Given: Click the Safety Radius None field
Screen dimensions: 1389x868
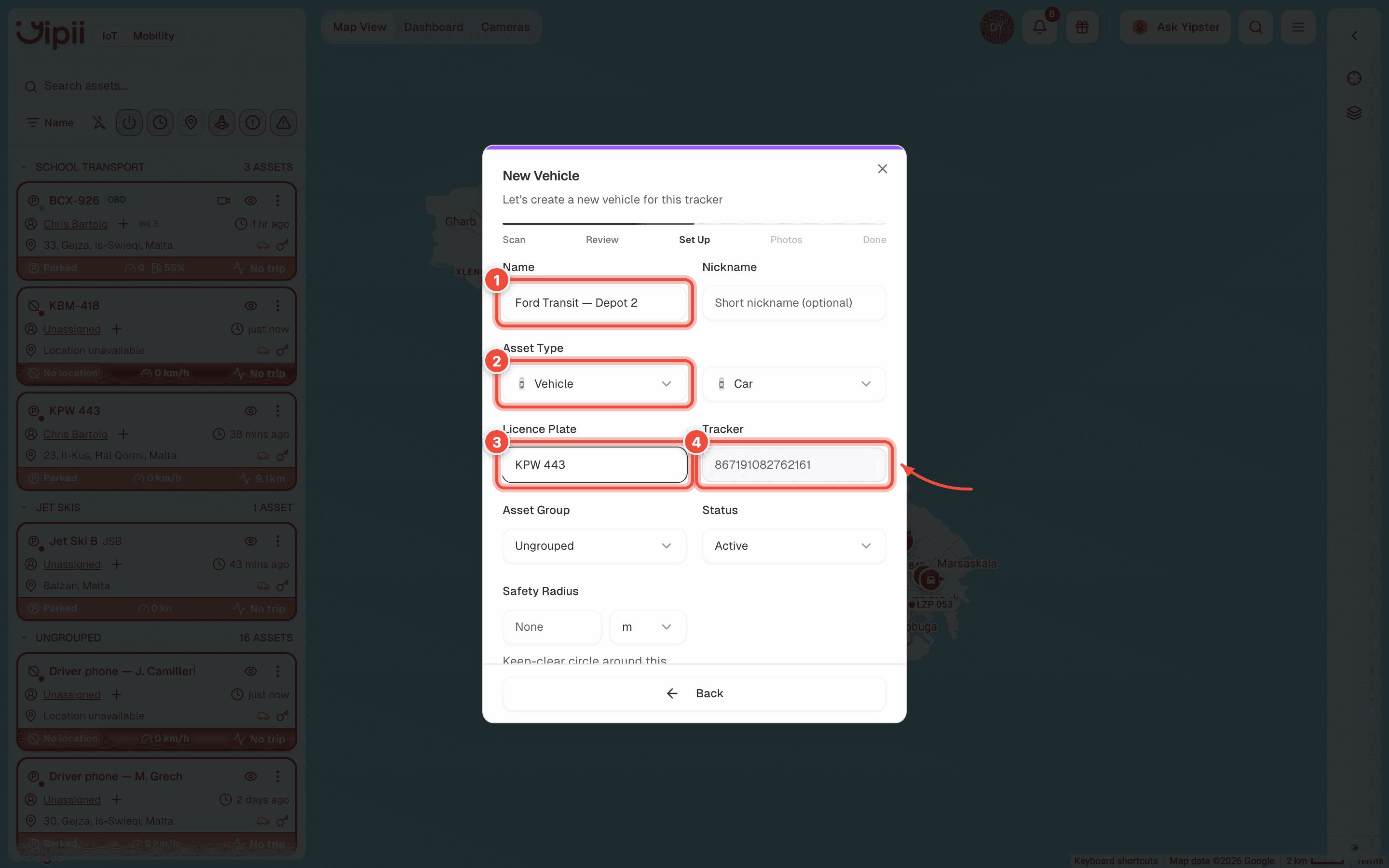Looking at the screenshot, I should [552, 627].
